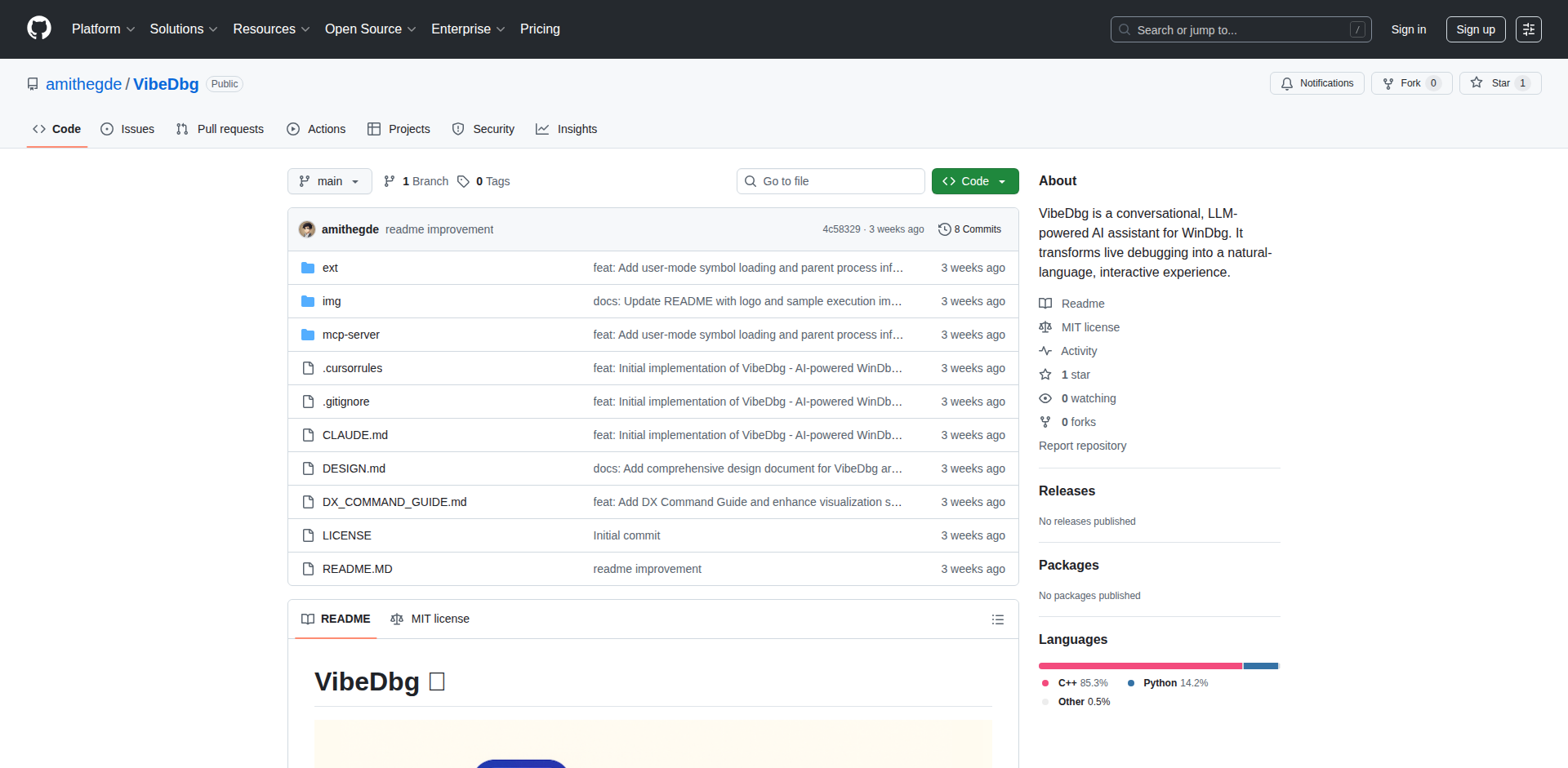
Task: Switch to the Projects tab
Action: 399,129
